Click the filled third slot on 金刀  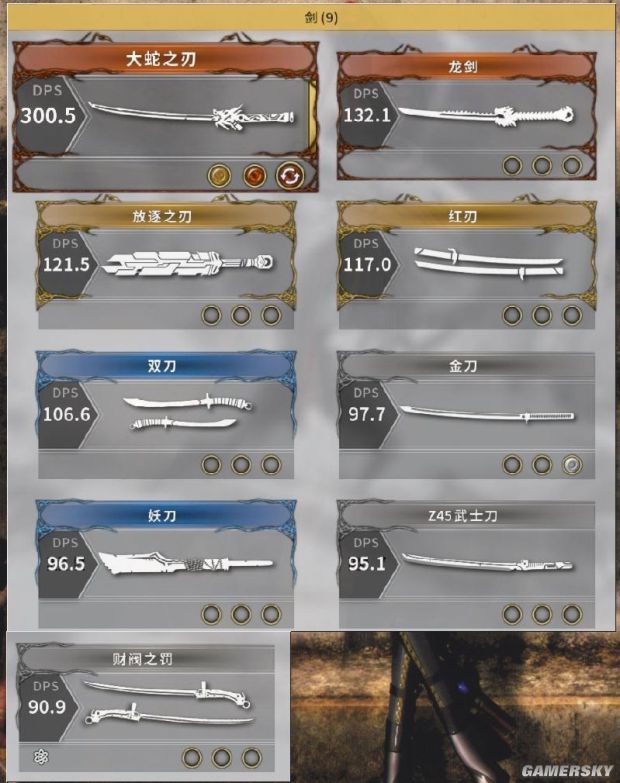pos(572,465)
